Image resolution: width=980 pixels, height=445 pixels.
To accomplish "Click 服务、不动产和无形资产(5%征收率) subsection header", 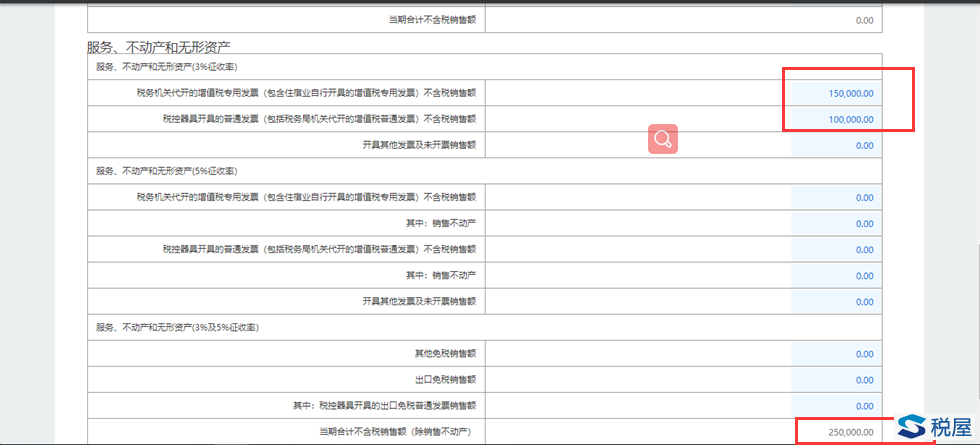I will pyautogui.click(x=166, y=171).
